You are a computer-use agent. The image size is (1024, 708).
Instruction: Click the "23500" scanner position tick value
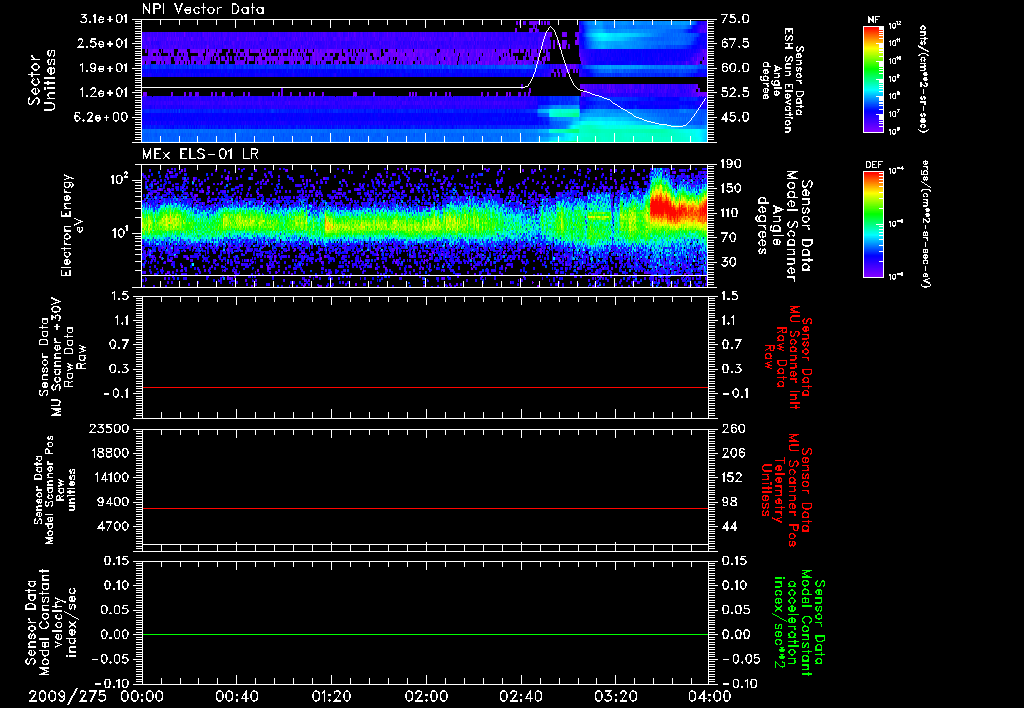[110, 429]
